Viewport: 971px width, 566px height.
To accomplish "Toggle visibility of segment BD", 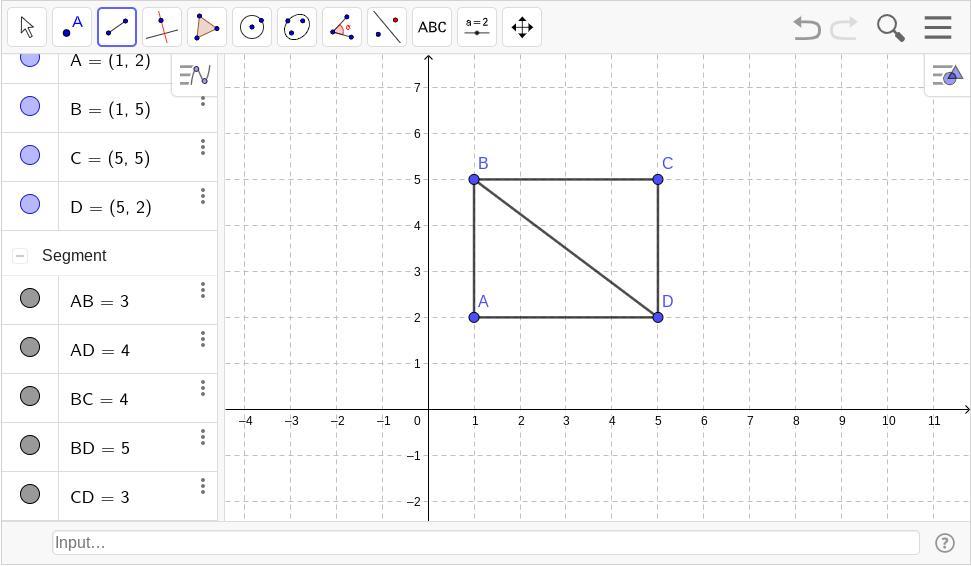I will click(x=30, y=445).
